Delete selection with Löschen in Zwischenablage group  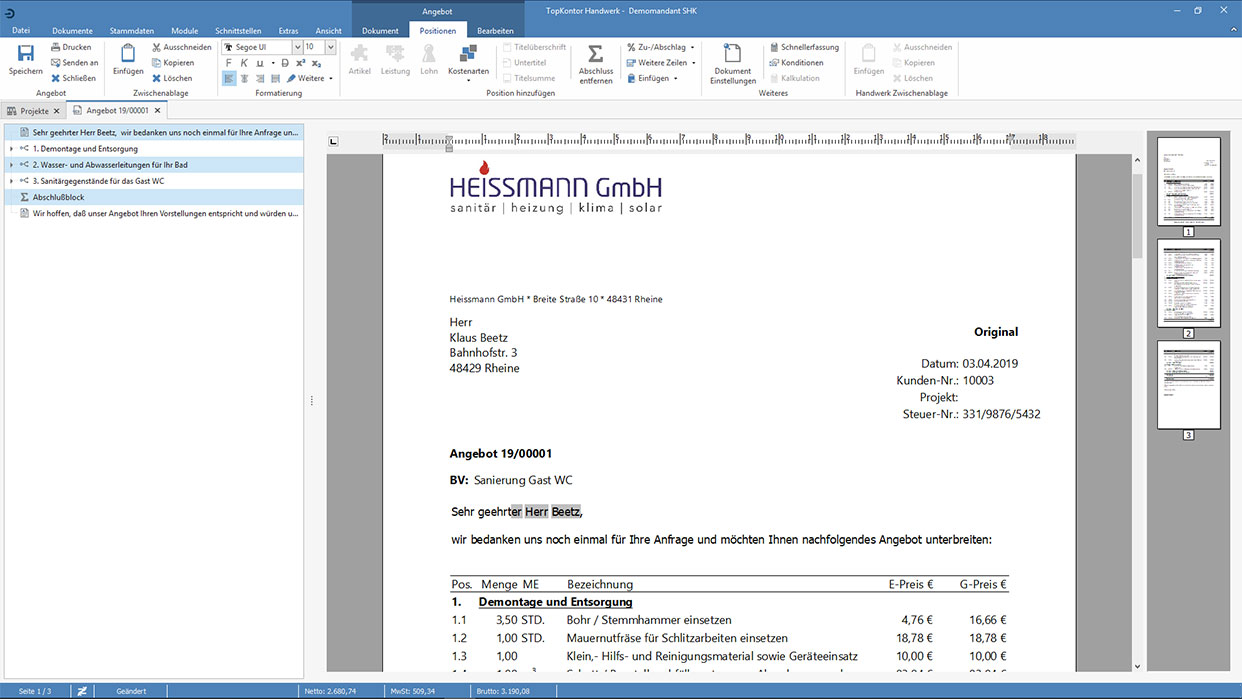172,78
